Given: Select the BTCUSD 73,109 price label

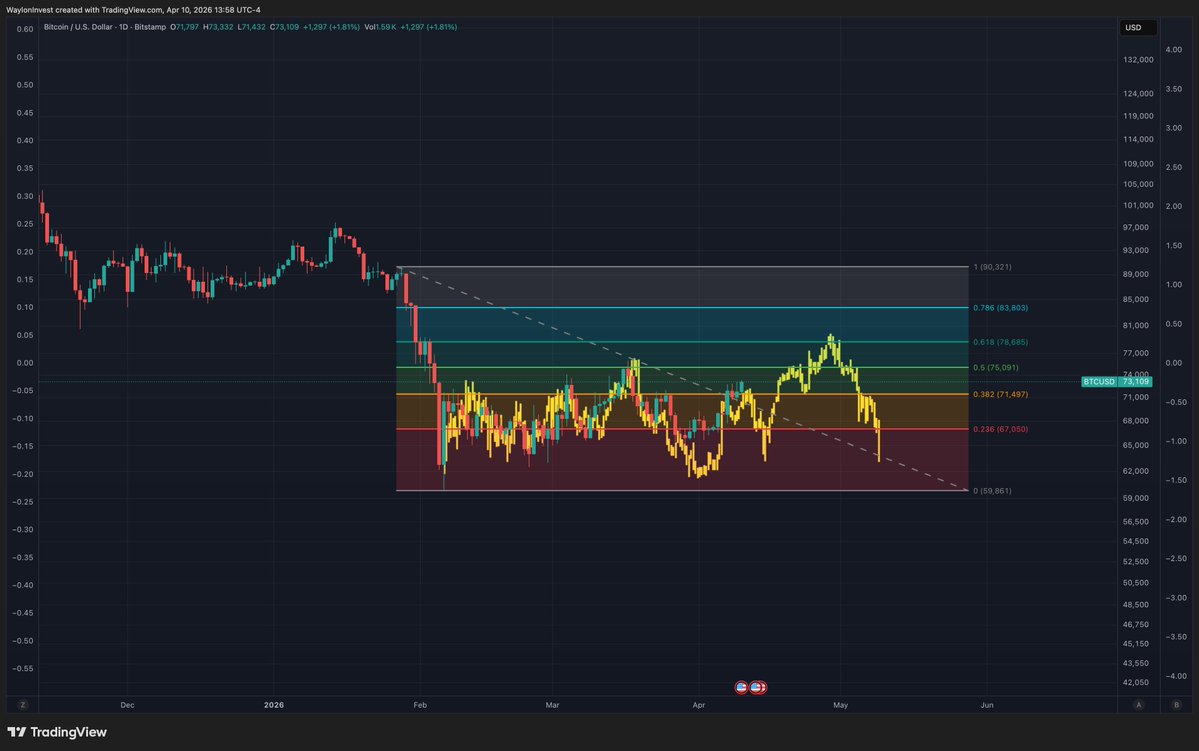Looking at the screenshot, I should pos(1116,382).
